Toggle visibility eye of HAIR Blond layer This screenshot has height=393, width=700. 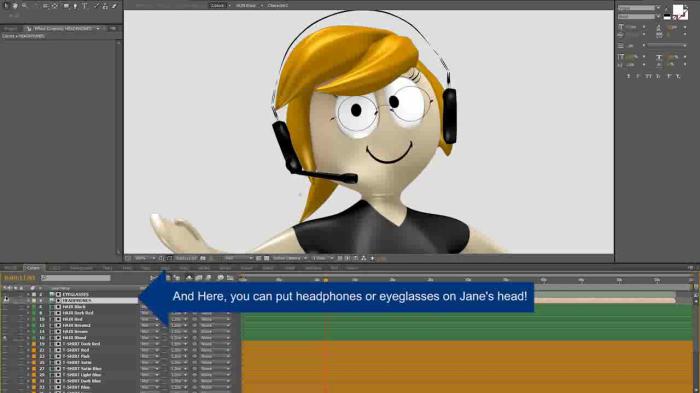pyautogui.click(x=6, y=338)
